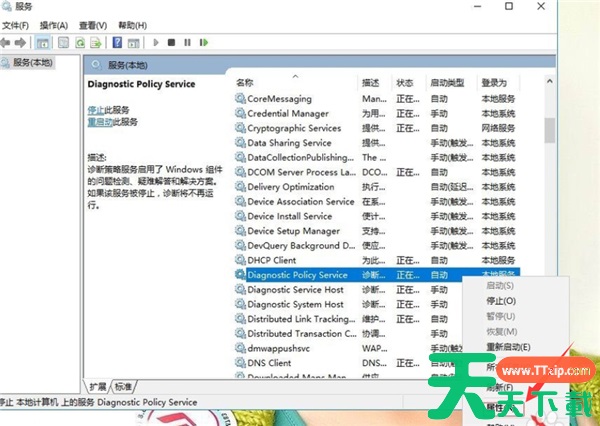The image size is (600, 426).
Task: Click the Forward arrow in the toolbar
Action: [x=22, y=43]
